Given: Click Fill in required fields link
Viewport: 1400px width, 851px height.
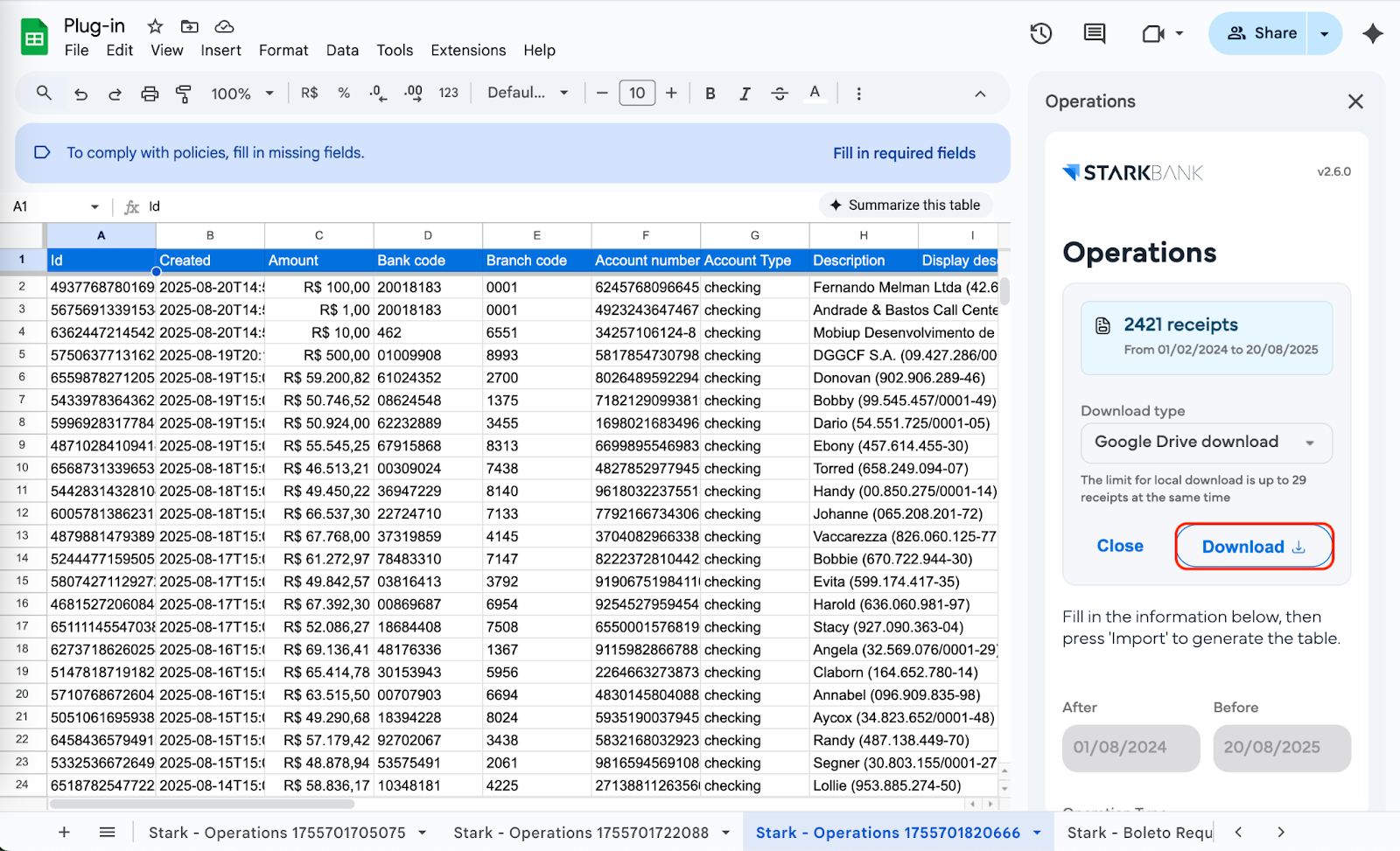Looking at the screenshot, I should 904,153.
